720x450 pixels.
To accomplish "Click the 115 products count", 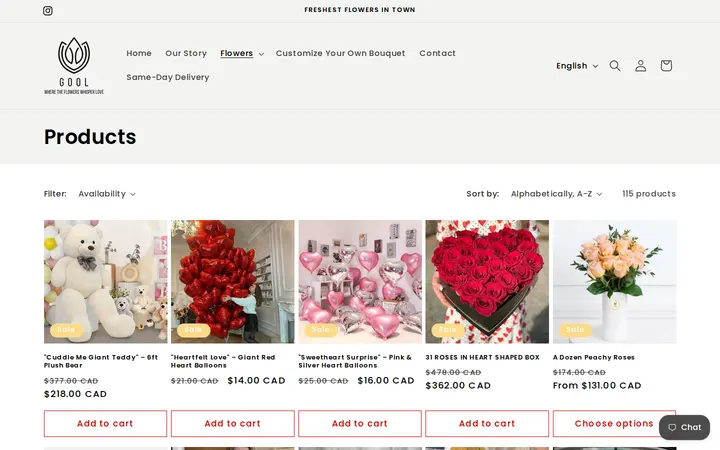I will tap(649, 194).
